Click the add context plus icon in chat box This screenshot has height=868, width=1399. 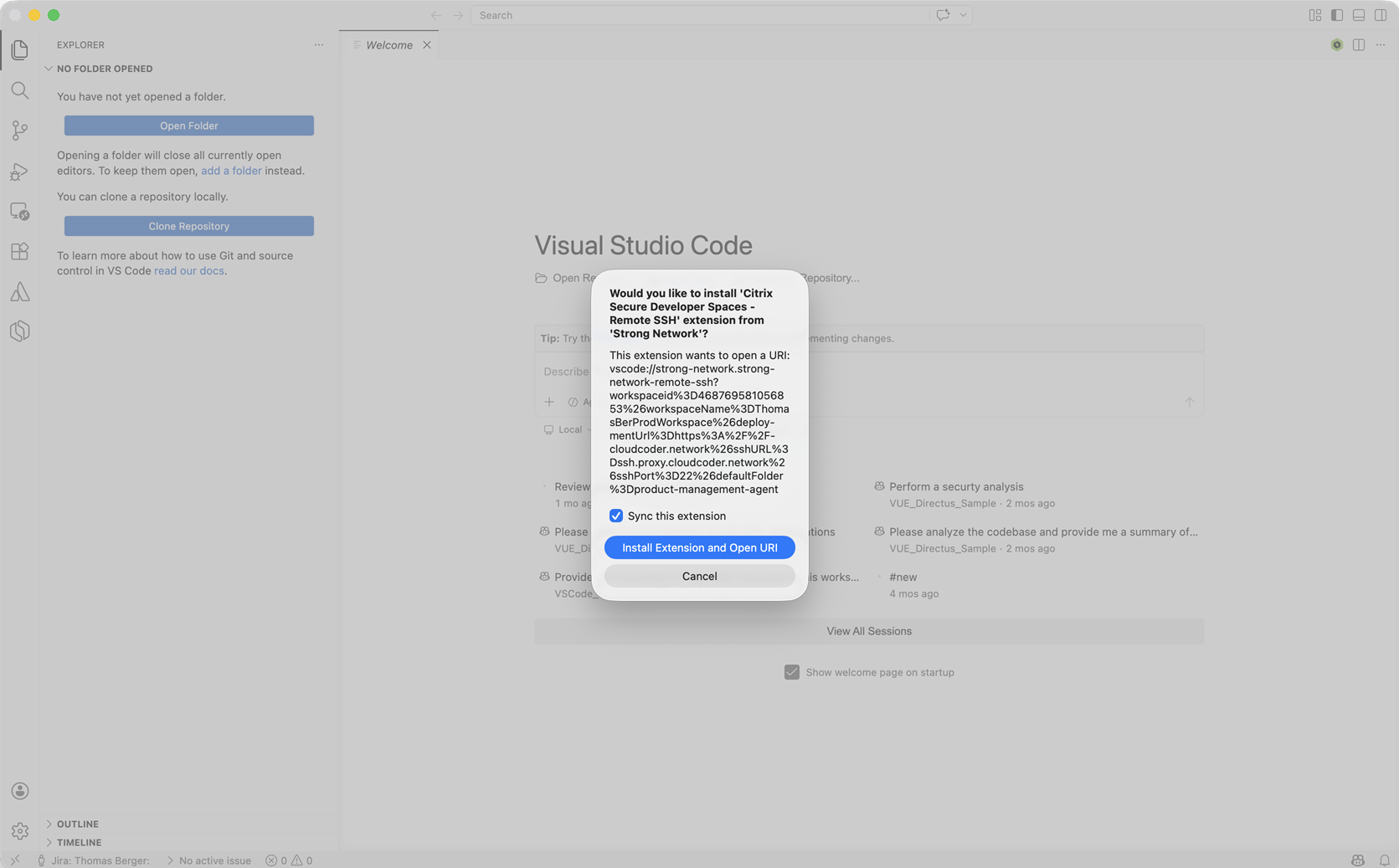pyautogui.click(x=549, y=402)
